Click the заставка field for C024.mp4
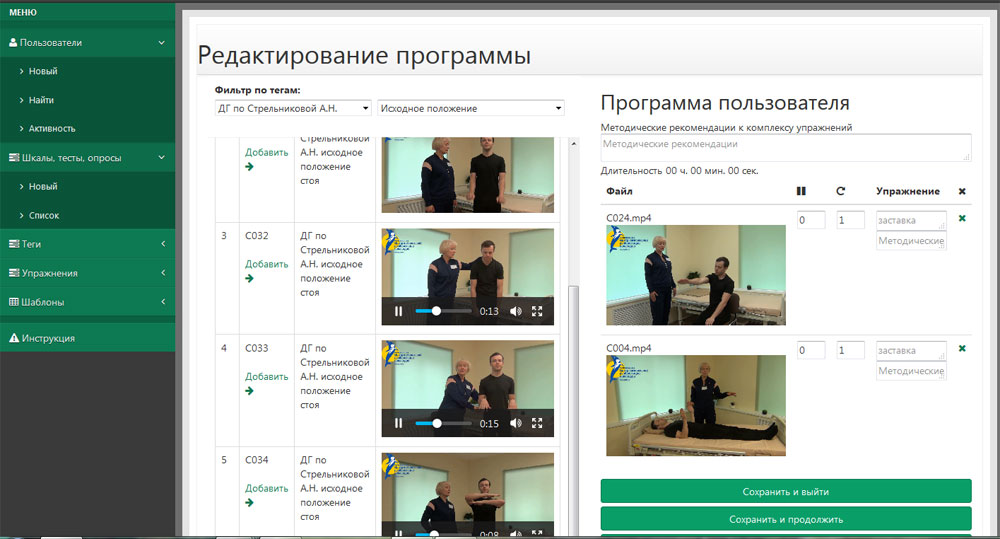The height and width of the screenshot is (539, 1000). 911,220
